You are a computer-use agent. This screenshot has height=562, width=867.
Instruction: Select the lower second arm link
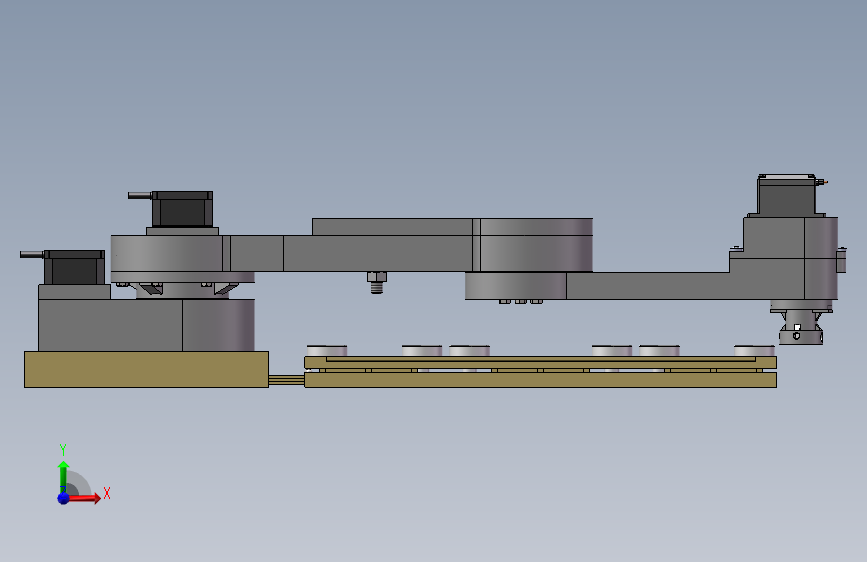pos(648,285)
